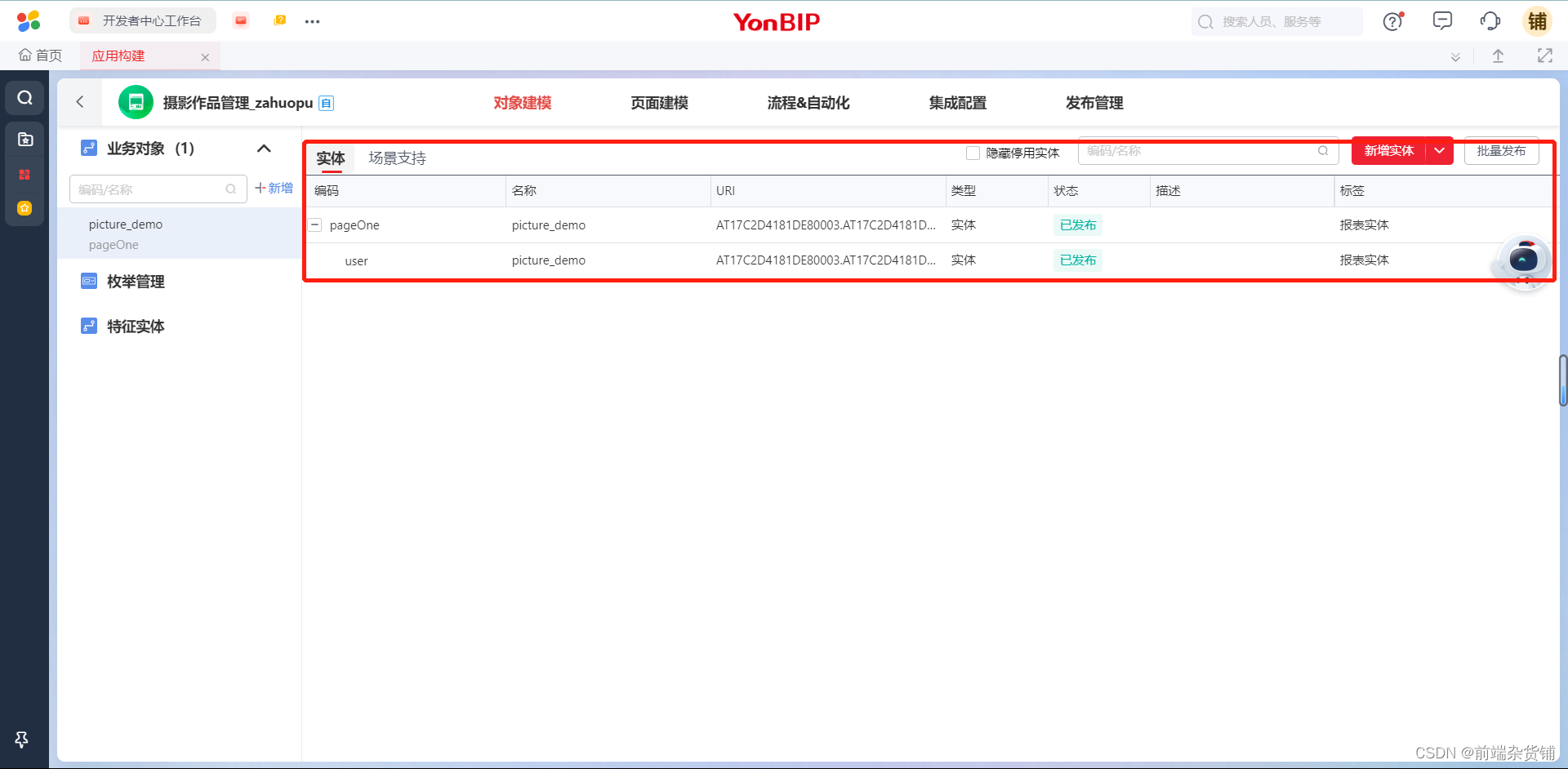Click the URI cell in pageOne row
Screen dimensions: 1568x769
click(x=826, y=225)
